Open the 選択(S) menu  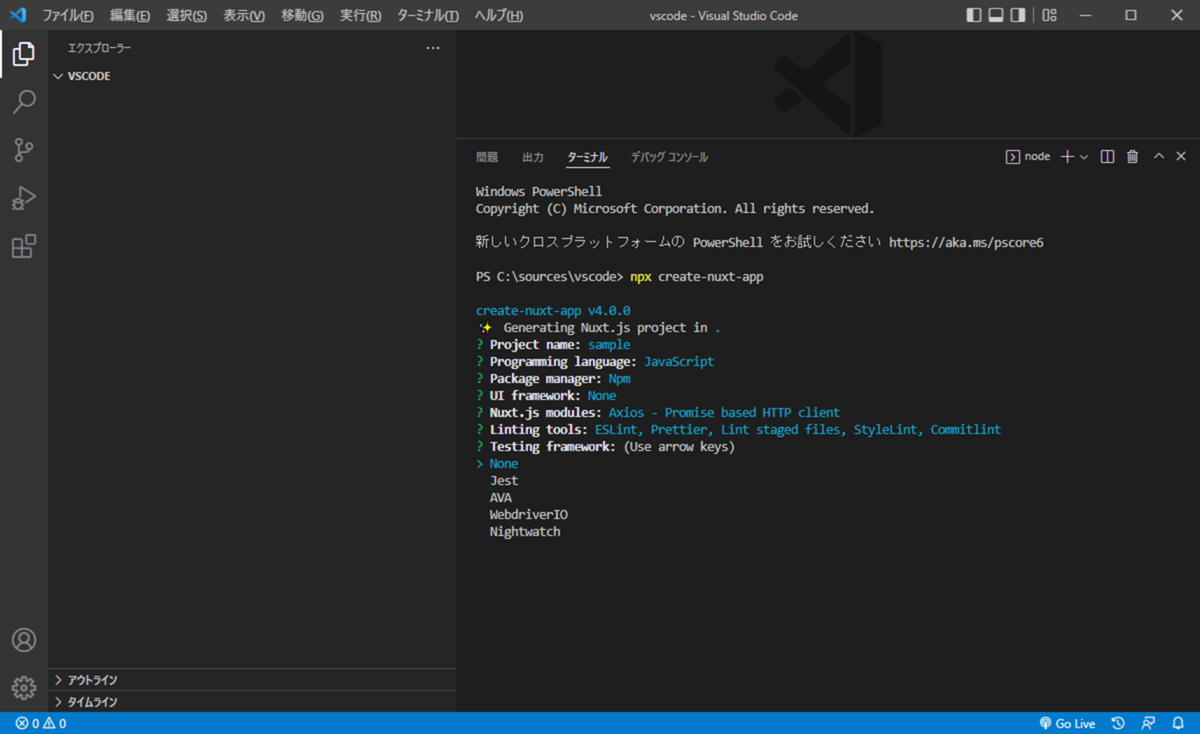(x=187, y=16)
